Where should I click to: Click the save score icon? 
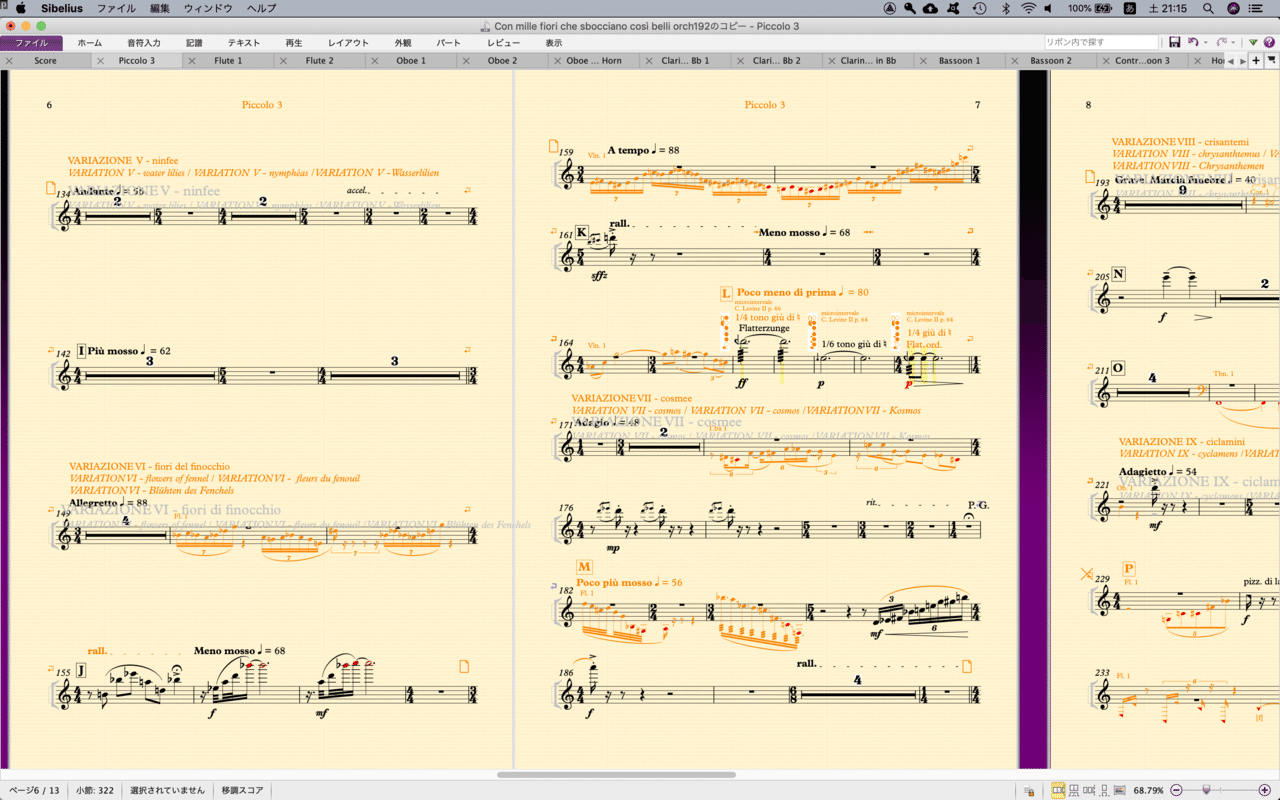click(x=1175, y=43)
